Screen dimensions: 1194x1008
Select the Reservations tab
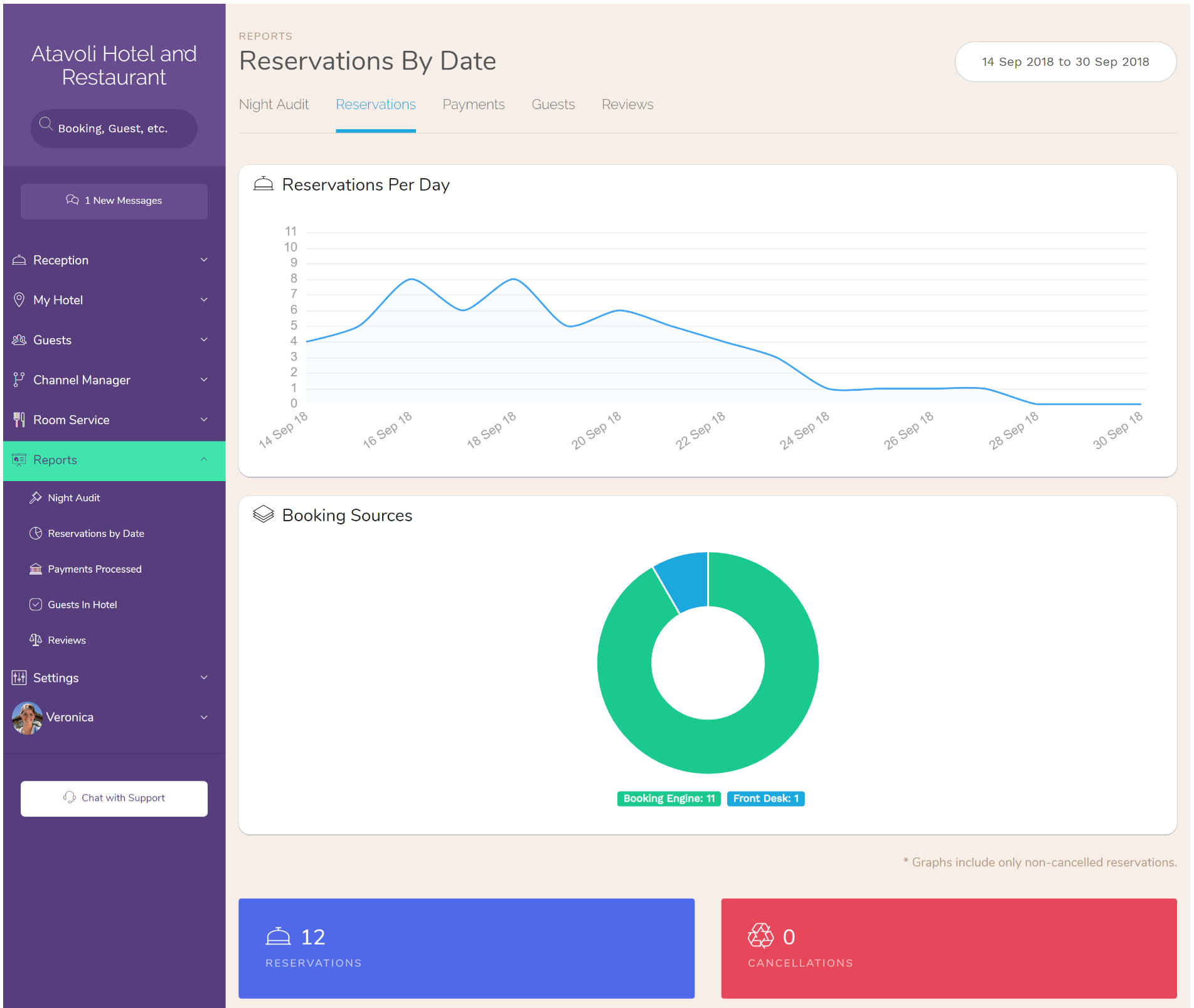[x=376, y=105]
